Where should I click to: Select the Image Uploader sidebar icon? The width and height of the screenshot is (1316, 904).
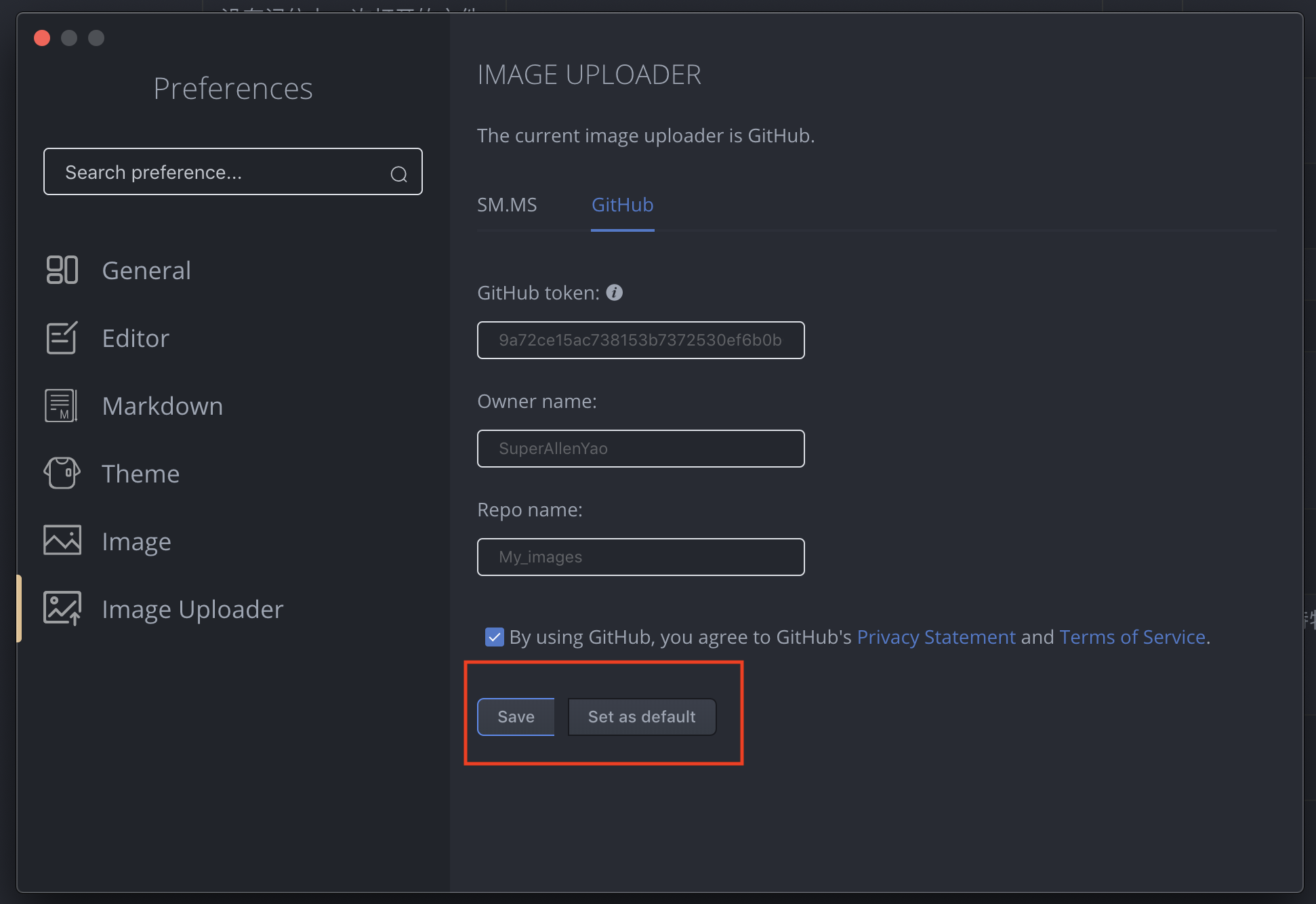click(x=62, y=608)
